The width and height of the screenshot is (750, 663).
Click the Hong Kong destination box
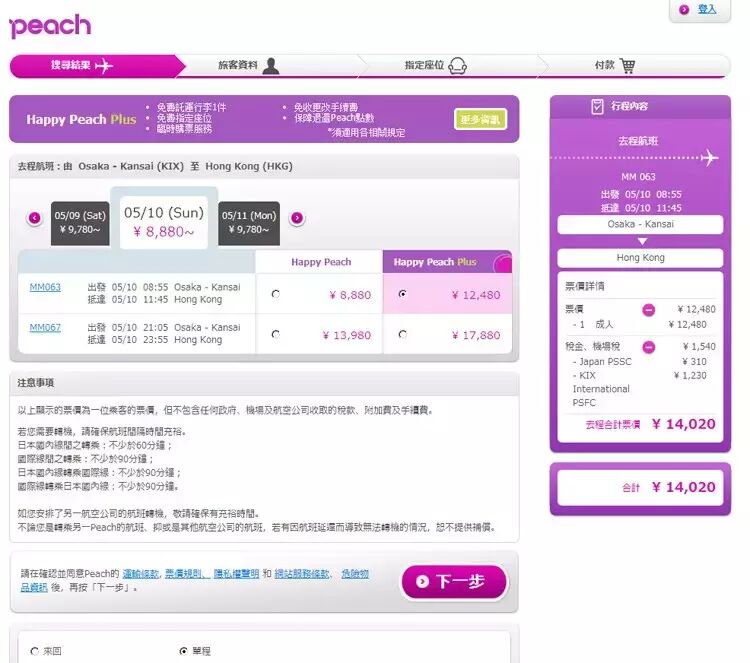click(x=640, y=258)
